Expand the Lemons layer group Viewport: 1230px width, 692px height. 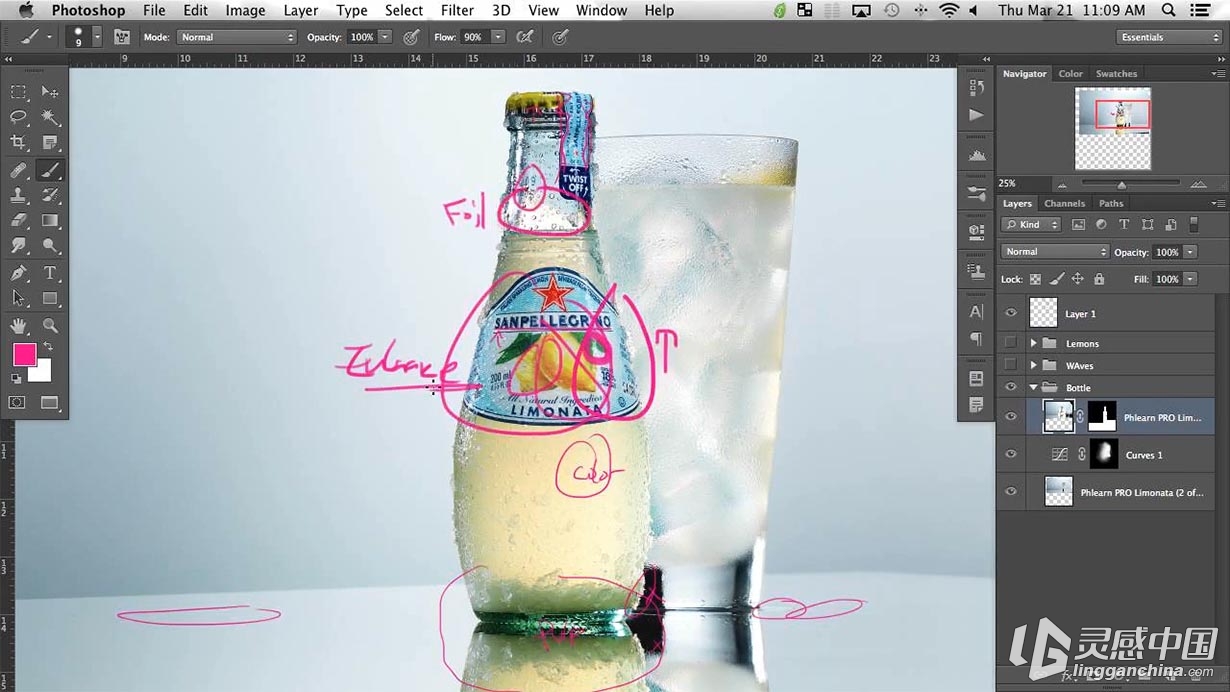click(x=1033, y=343)
